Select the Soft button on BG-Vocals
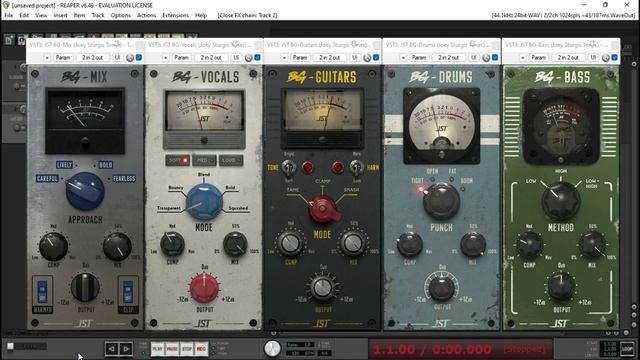This screenshot has height=360, width=640. (178, 160)
